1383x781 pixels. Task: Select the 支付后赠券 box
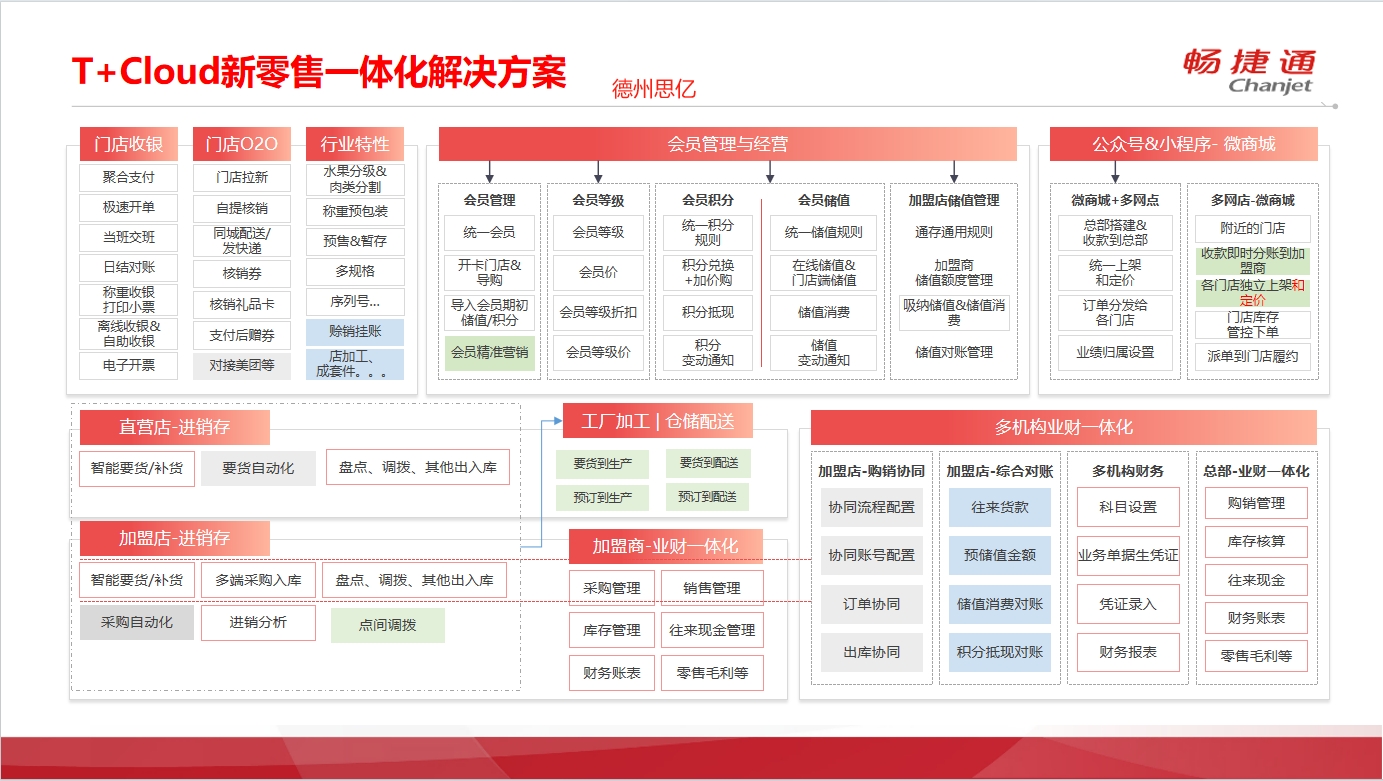click(242, 335)
